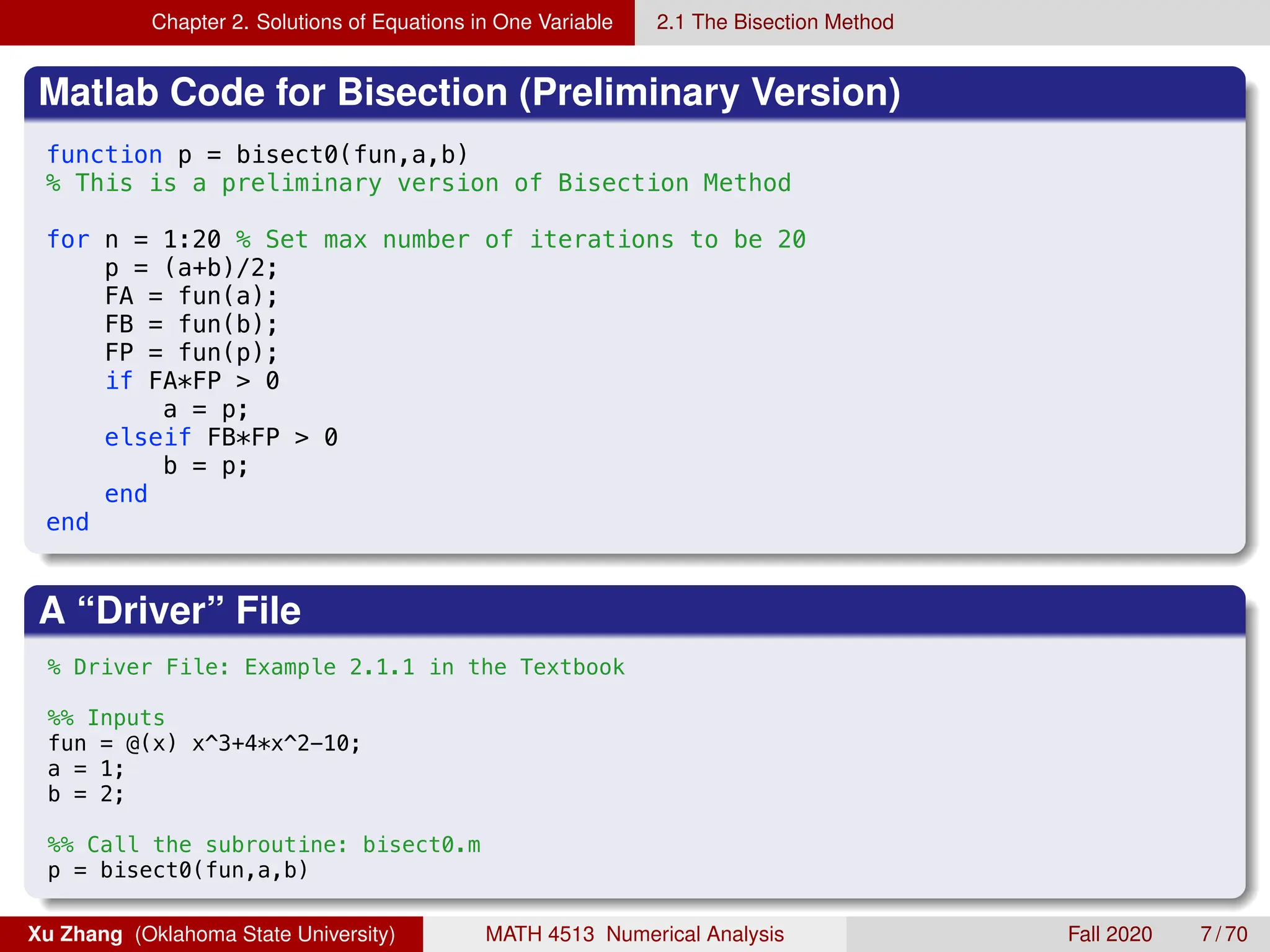Click the driver line 'b = 2;'

(x=86, y=794)
